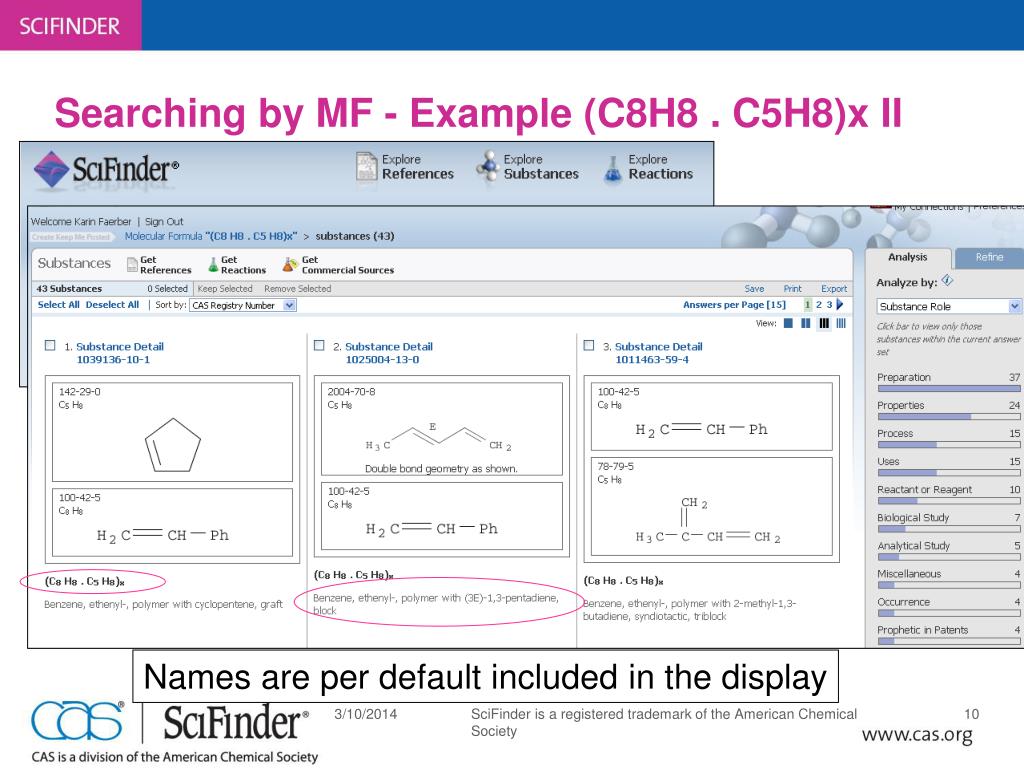Click the Get References document icon

point(132,264)
